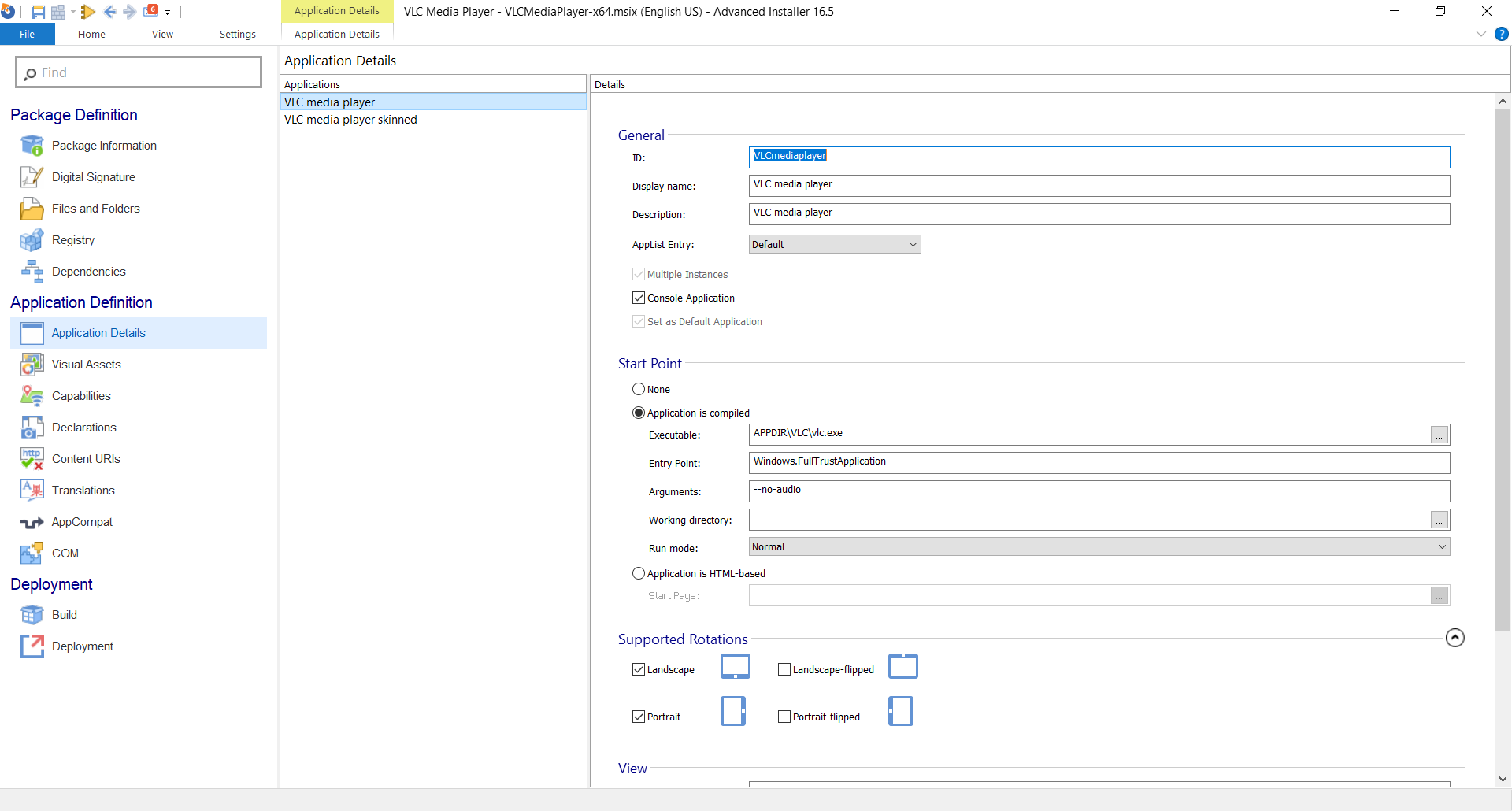Screen dimensions: 1512x811
Task: Collapse the ribbon using the chevron
Action: (1481, 34)
